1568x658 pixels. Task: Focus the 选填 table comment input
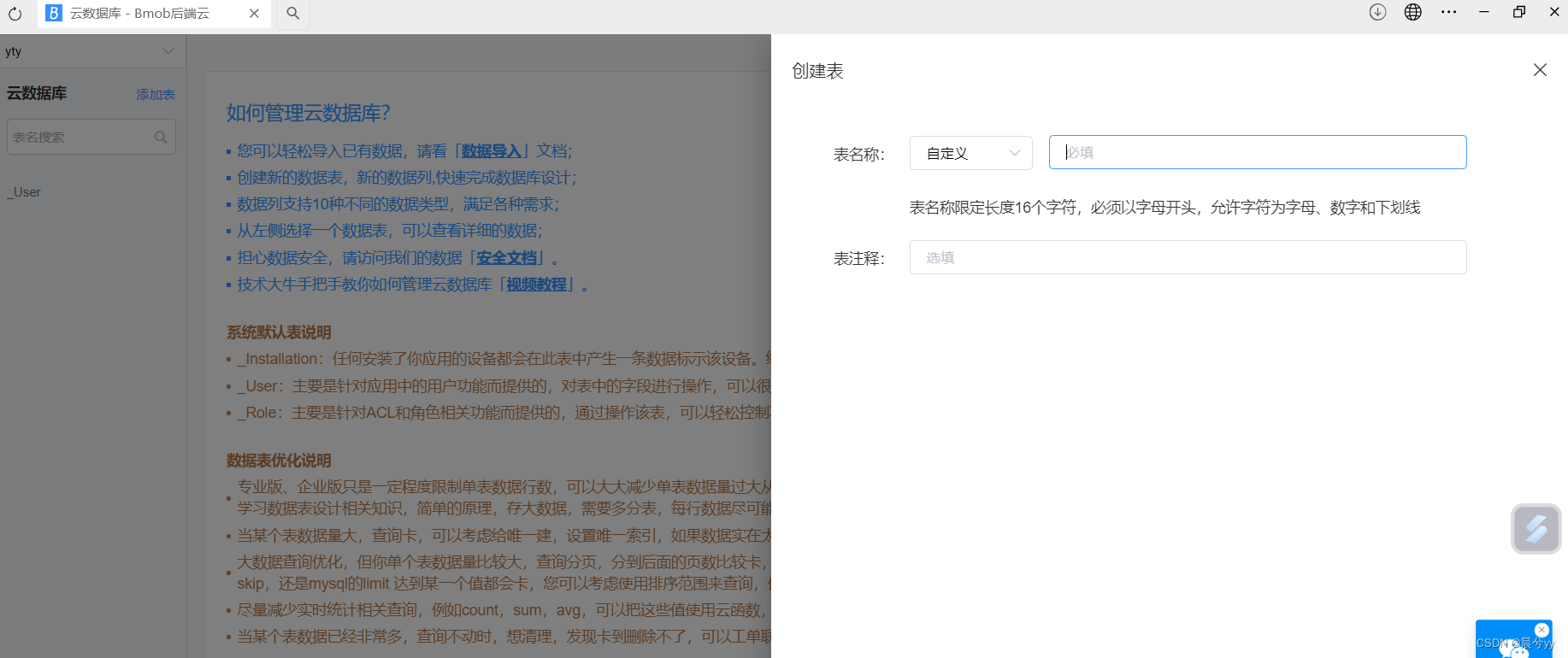click(x=1188, y=257)
